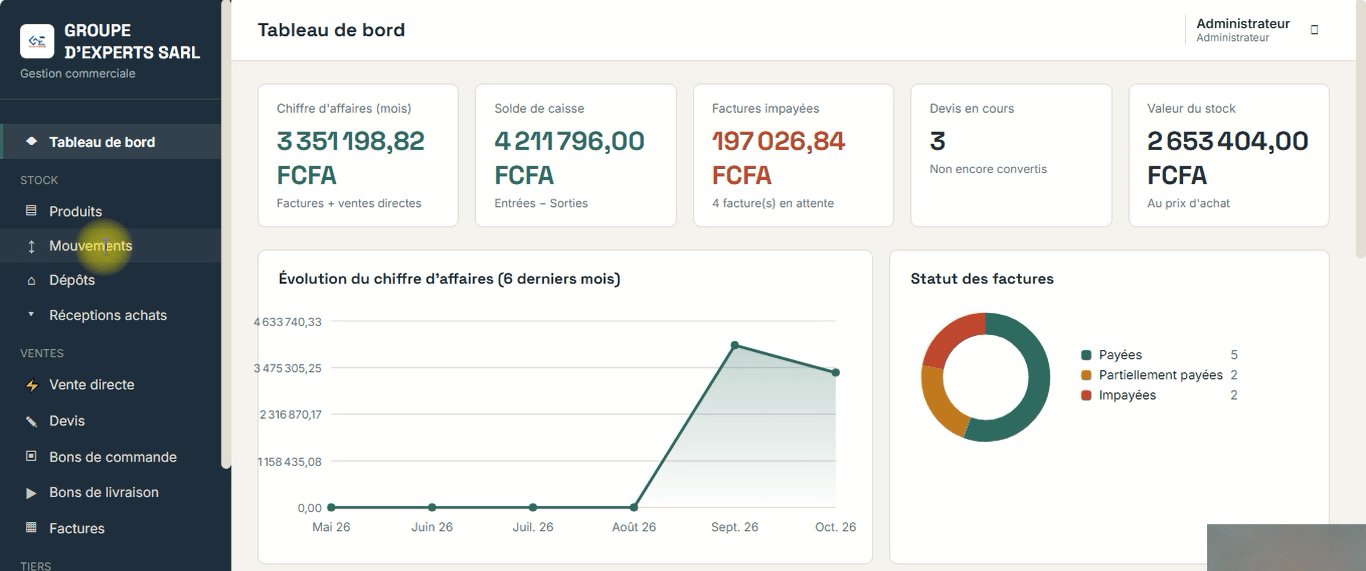The height and width of the screenshot is (571, 1366).
Task: Click the Vente directe lightning icon
Action: click(31, 385)
